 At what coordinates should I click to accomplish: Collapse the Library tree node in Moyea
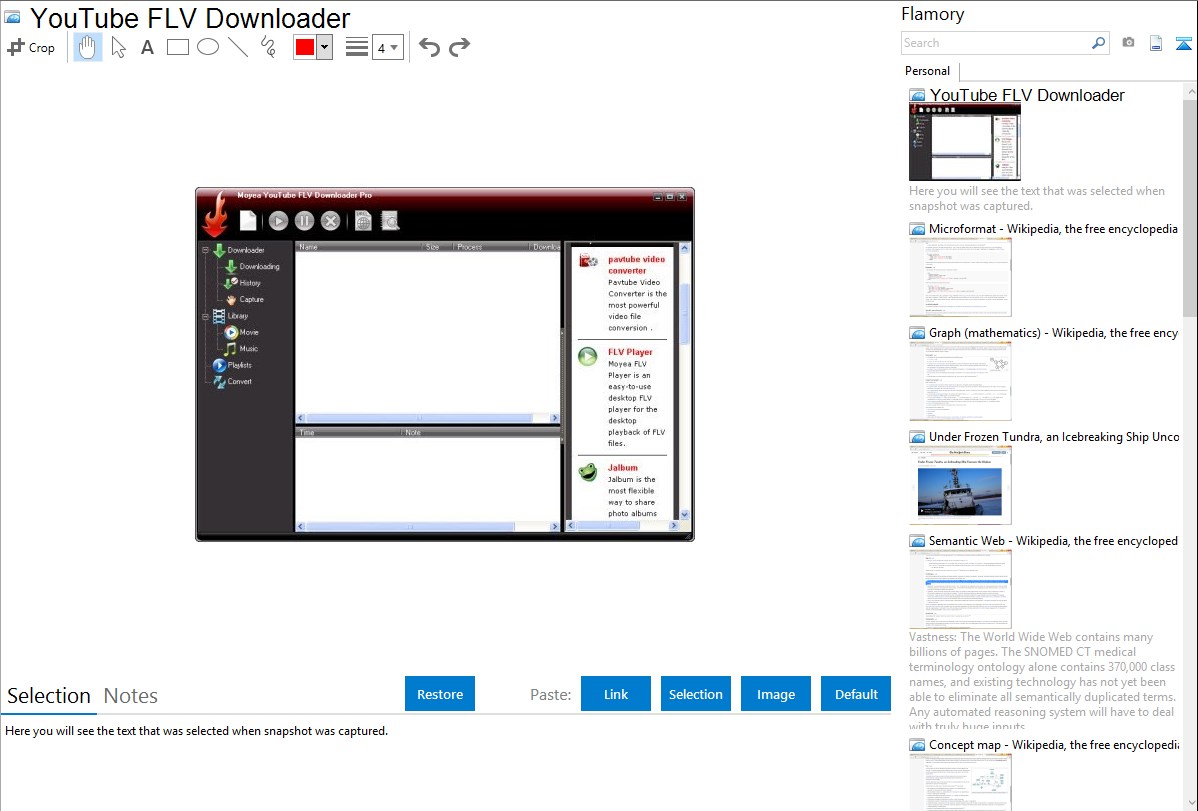click(x=206, y=316)
